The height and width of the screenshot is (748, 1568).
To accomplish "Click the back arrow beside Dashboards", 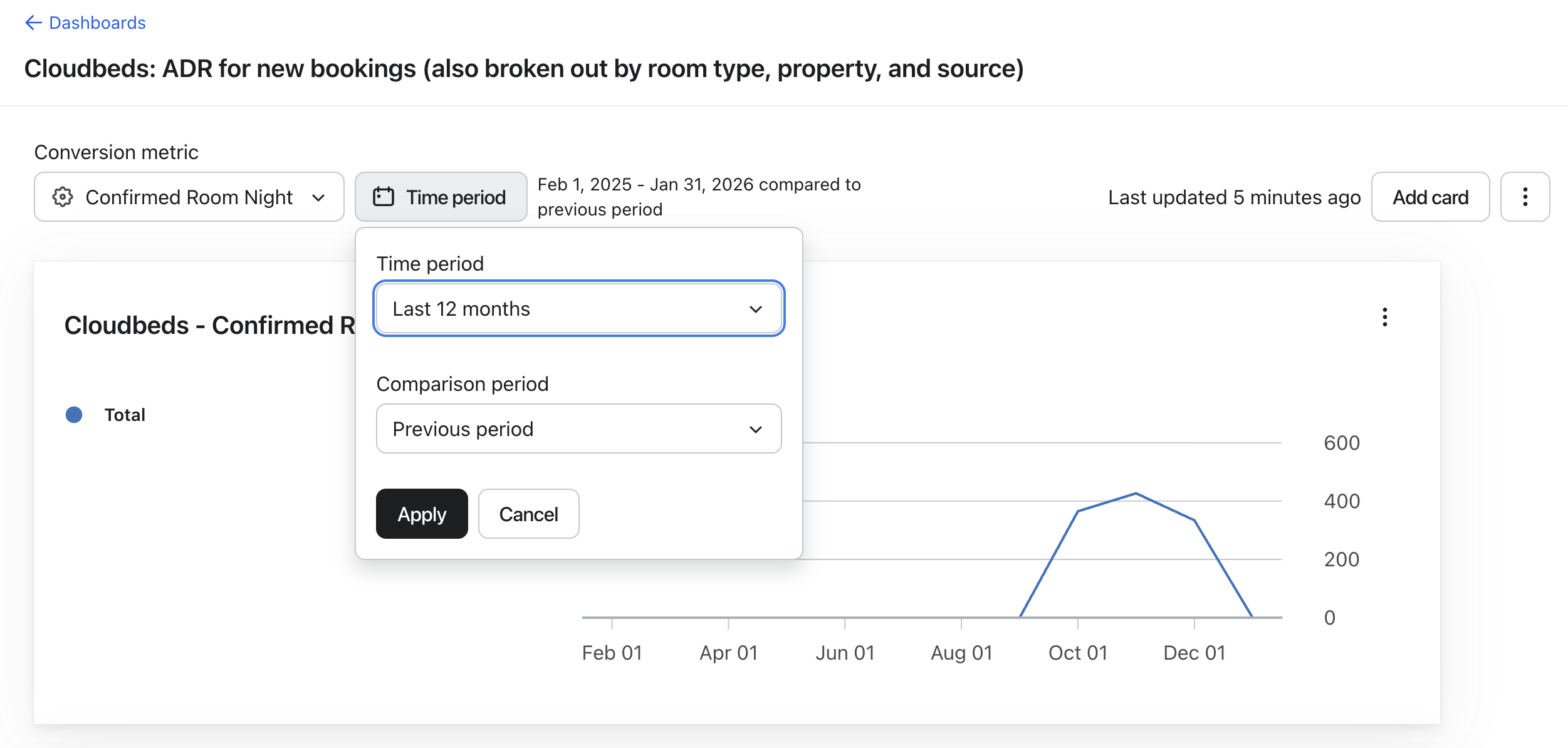I will point(33,23).
